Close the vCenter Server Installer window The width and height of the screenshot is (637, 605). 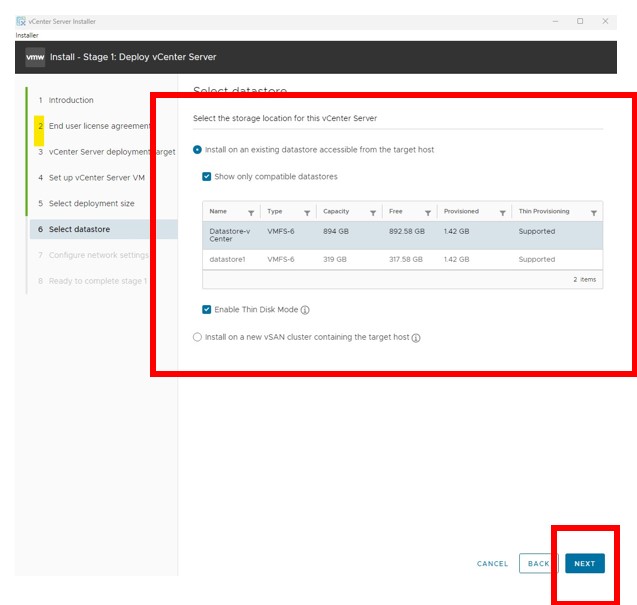point(605,21)
